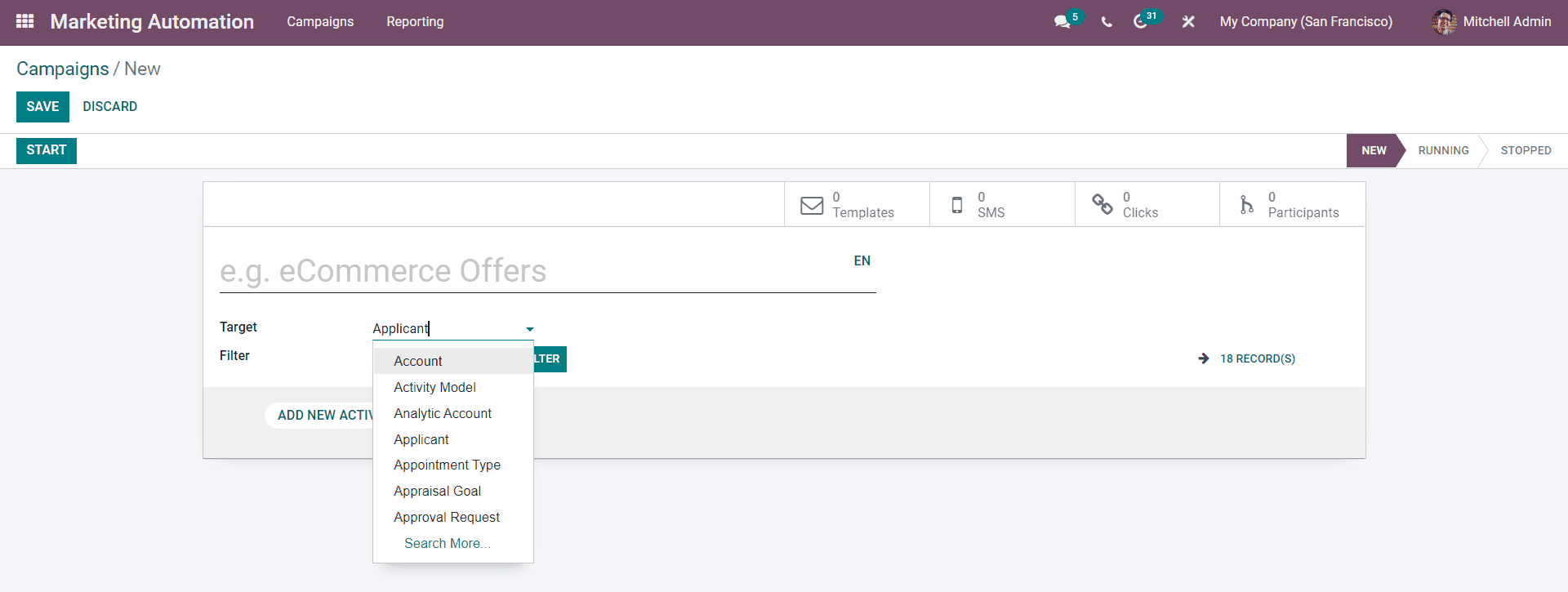Open the Campaigns menu
1568x592 pixels.
click(320, 22)
